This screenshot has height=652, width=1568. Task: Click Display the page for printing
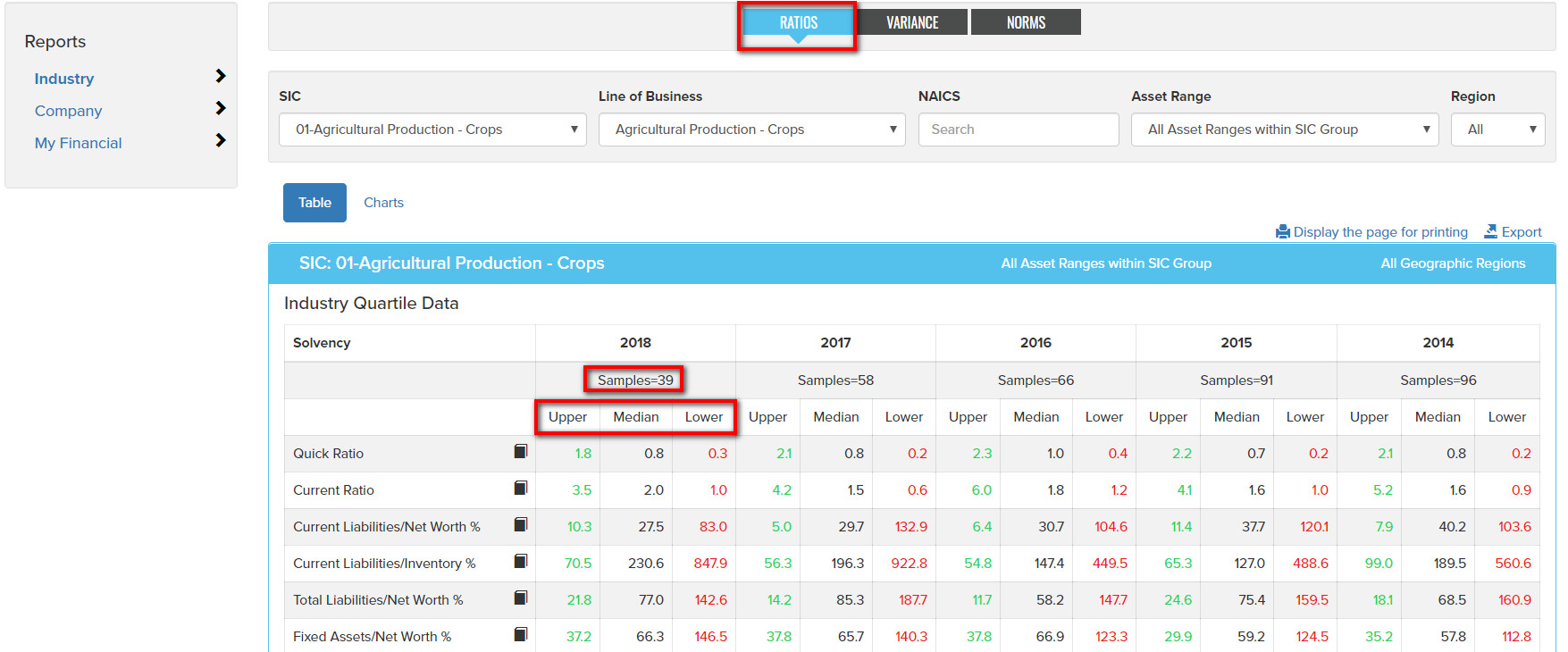1380,232
